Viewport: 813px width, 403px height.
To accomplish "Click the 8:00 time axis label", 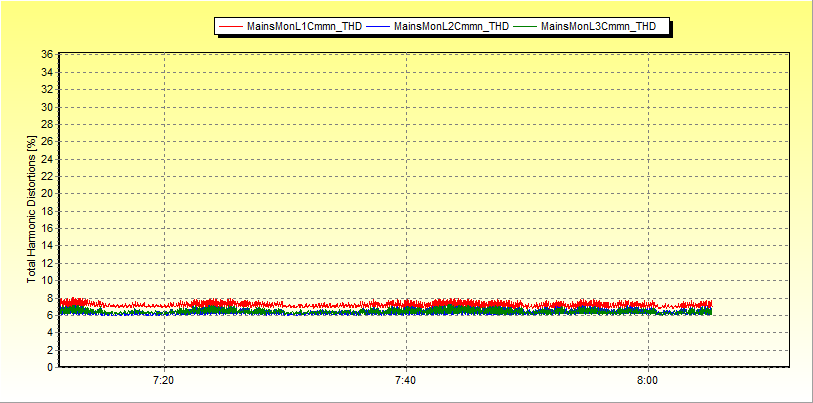I will [648, 381].
